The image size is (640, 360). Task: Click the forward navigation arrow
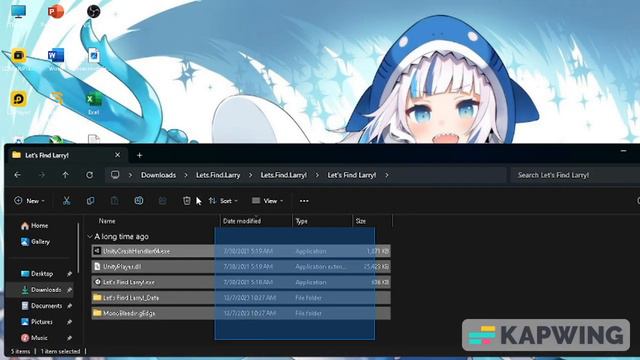point(42,175)
